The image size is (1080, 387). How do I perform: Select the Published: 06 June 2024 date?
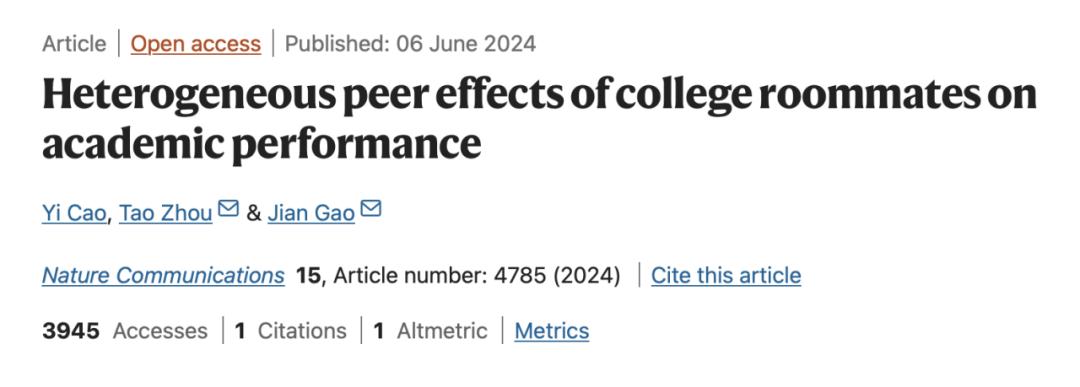411,44
